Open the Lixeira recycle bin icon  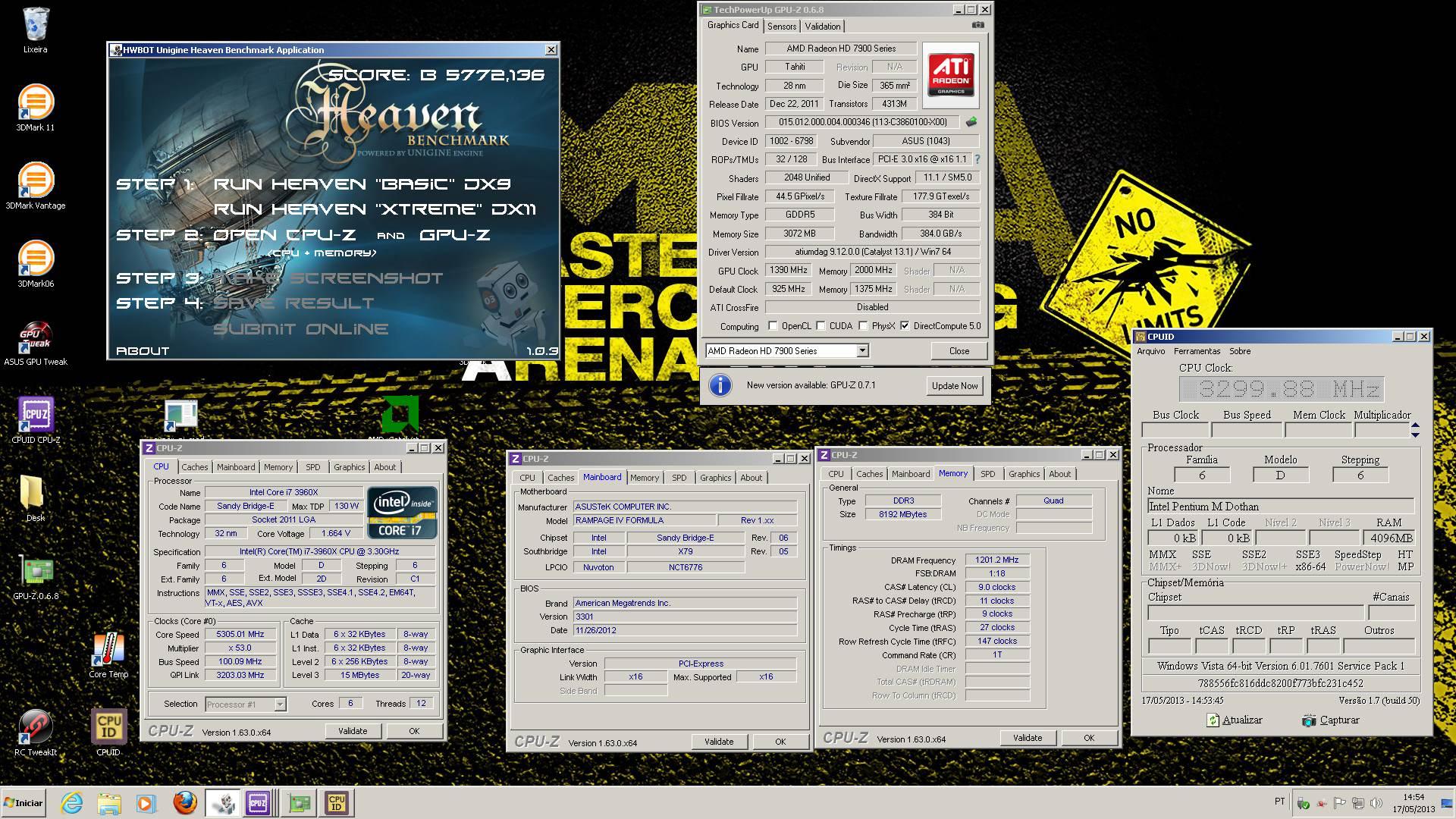click(x=36, y=30)
